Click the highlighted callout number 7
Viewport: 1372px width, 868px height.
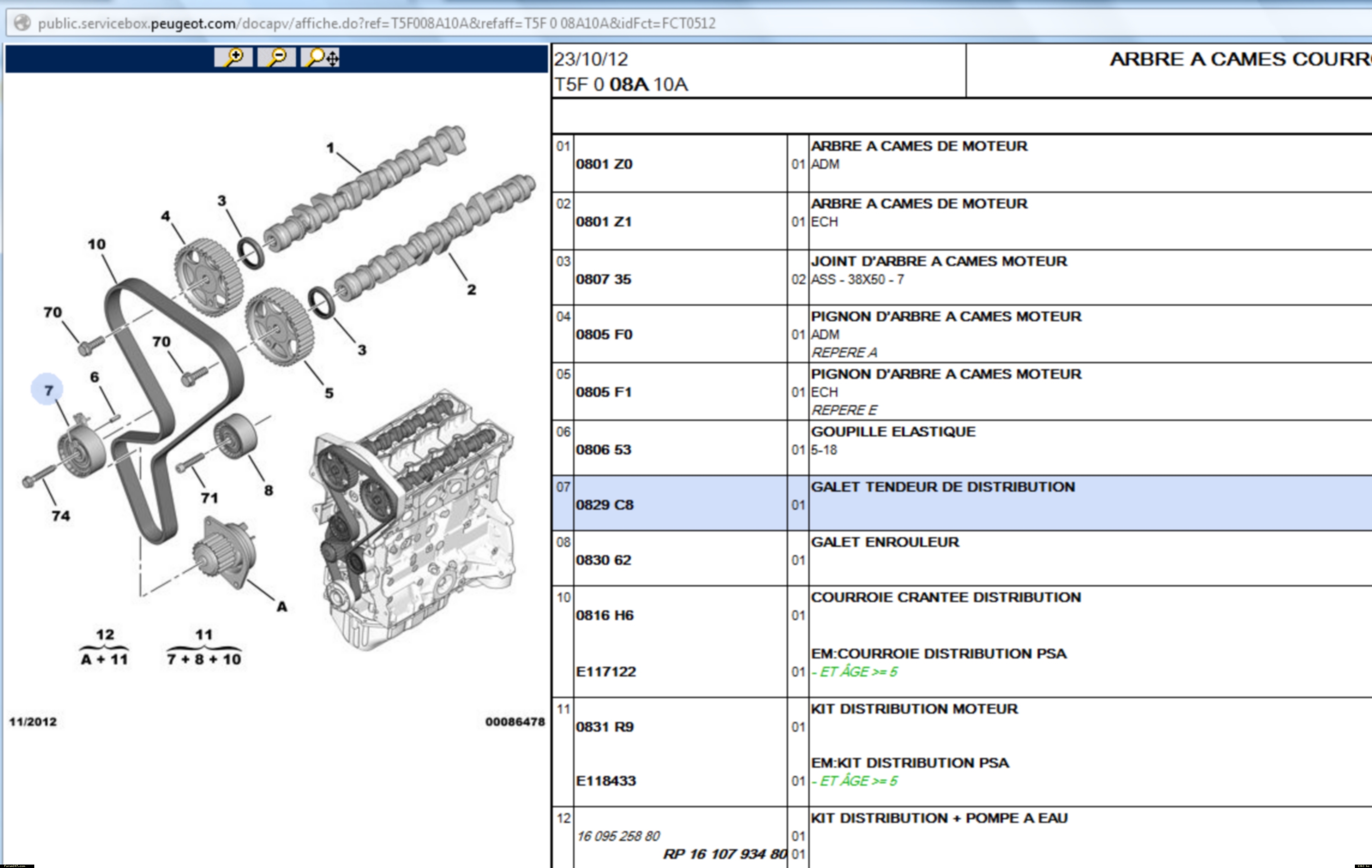pyautogui.click(x=48, y=390)
